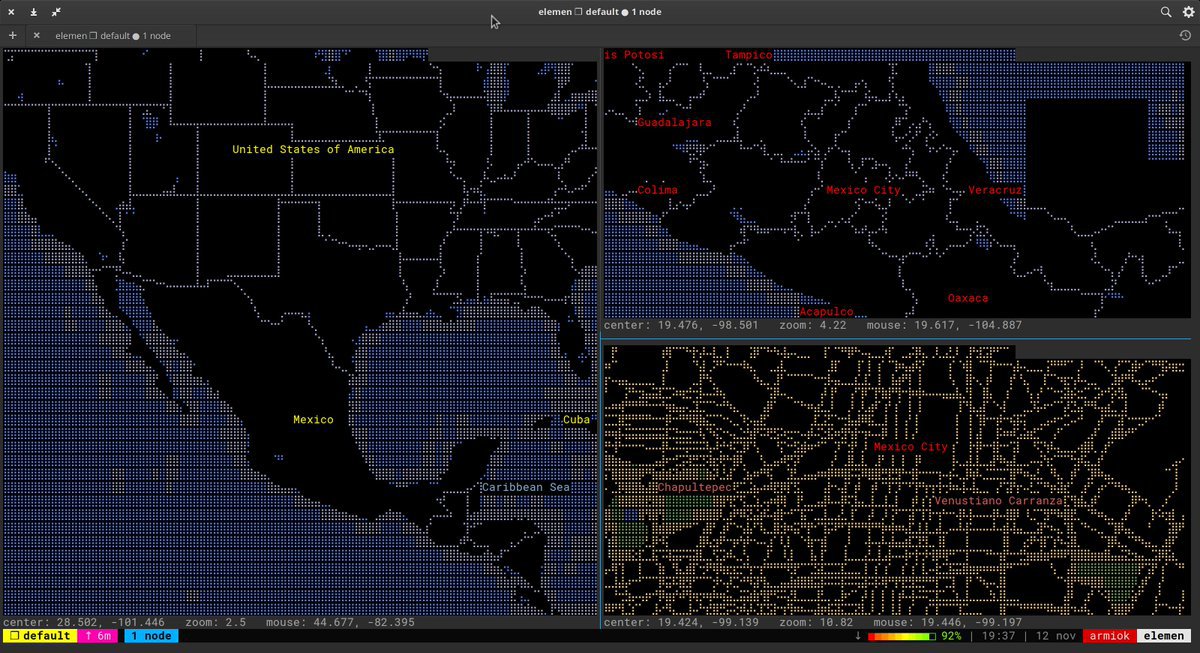The height and width of the screenshot is (653, 1200).
Task: Click the 'Chapultepec' label in street map
Action: click(x=693, y=487)
